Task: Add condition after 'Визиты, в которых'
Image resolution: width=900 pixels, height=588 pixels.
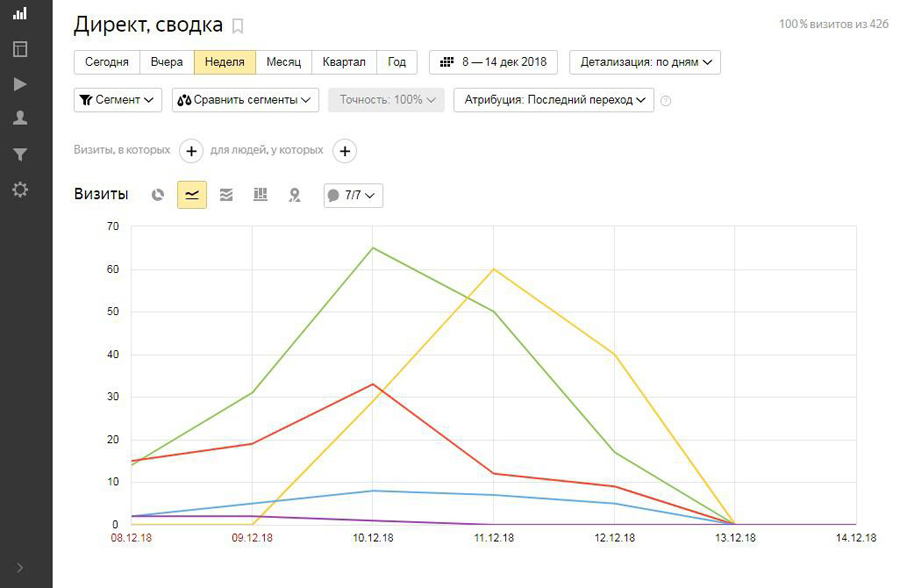Action: click(x=192, y=151)
